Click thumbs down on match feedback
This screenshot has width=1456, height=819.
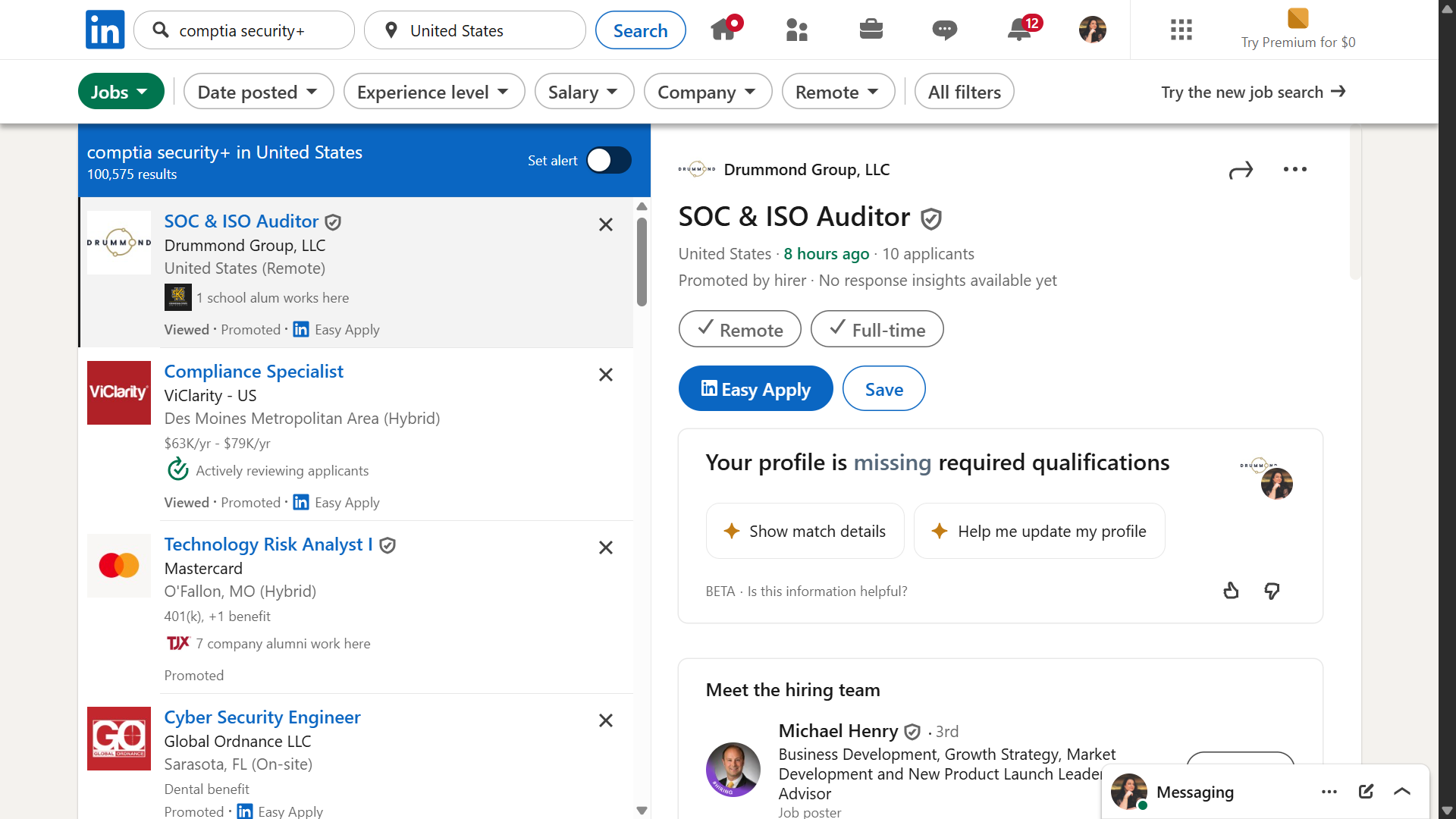tap(1272, 591)
